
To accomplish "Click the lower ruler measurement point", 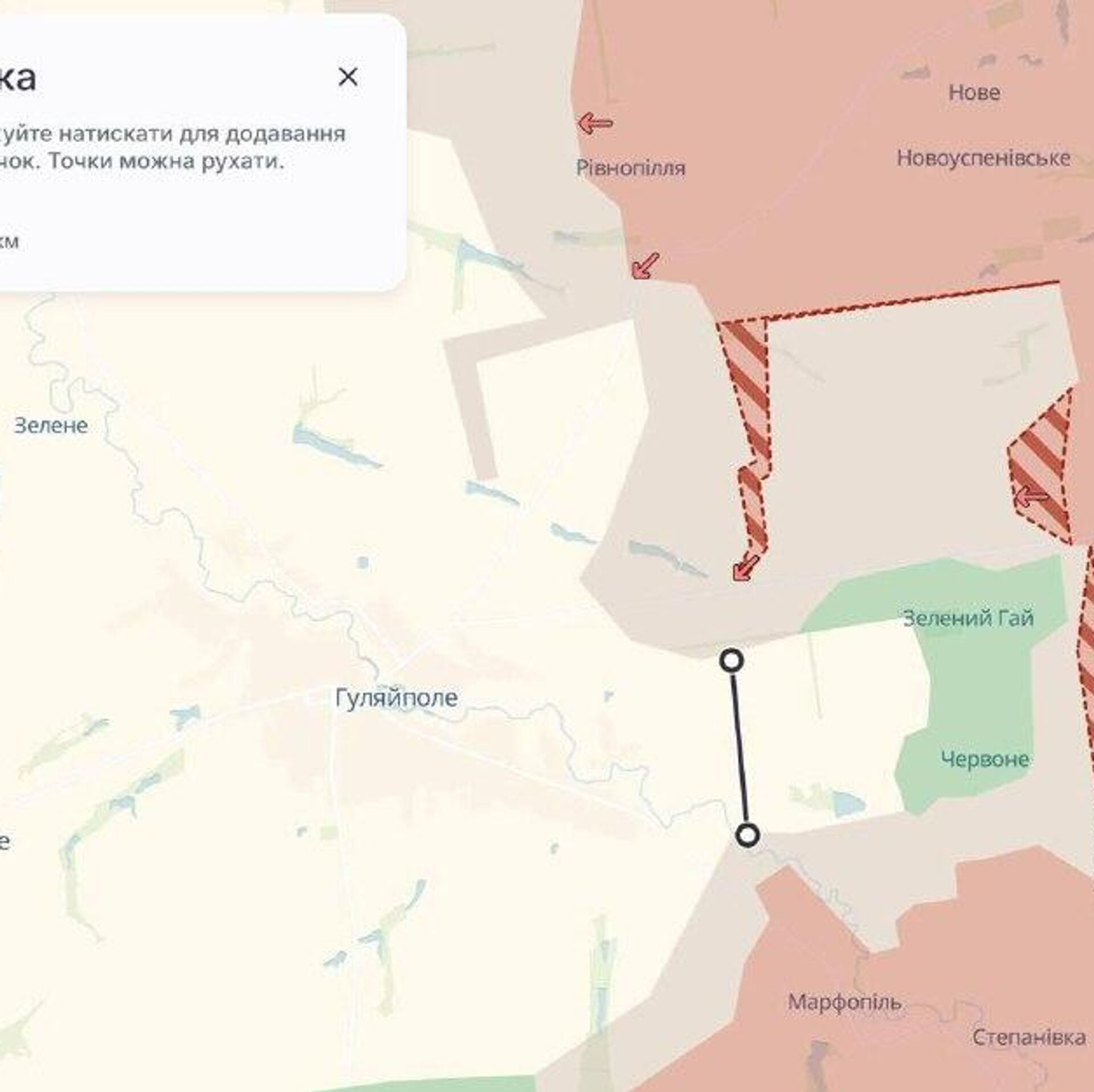I will [x=747, y=836].
